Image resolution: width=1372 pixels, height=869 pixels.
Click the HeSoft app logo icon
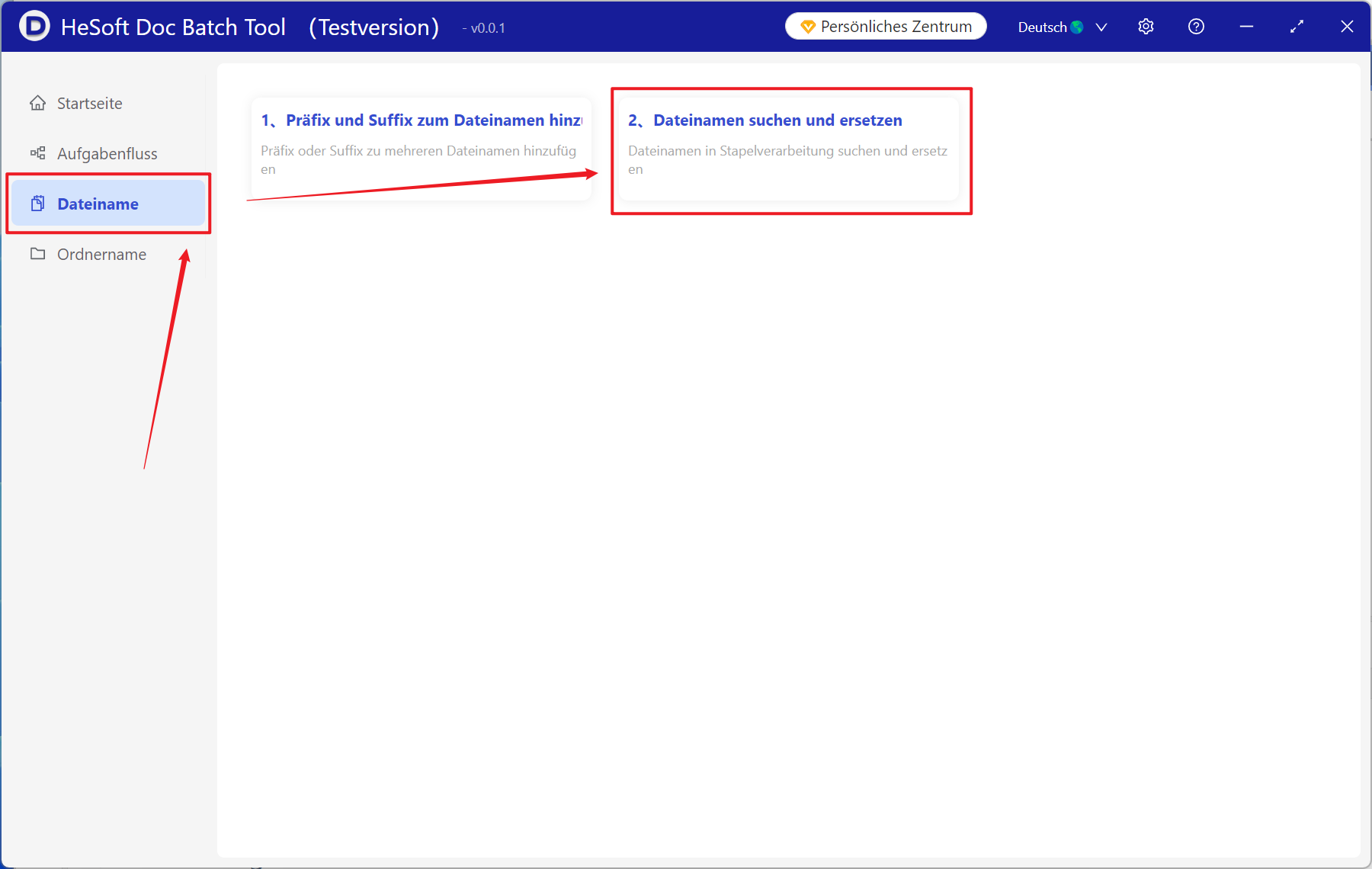(x=34, y=27)
